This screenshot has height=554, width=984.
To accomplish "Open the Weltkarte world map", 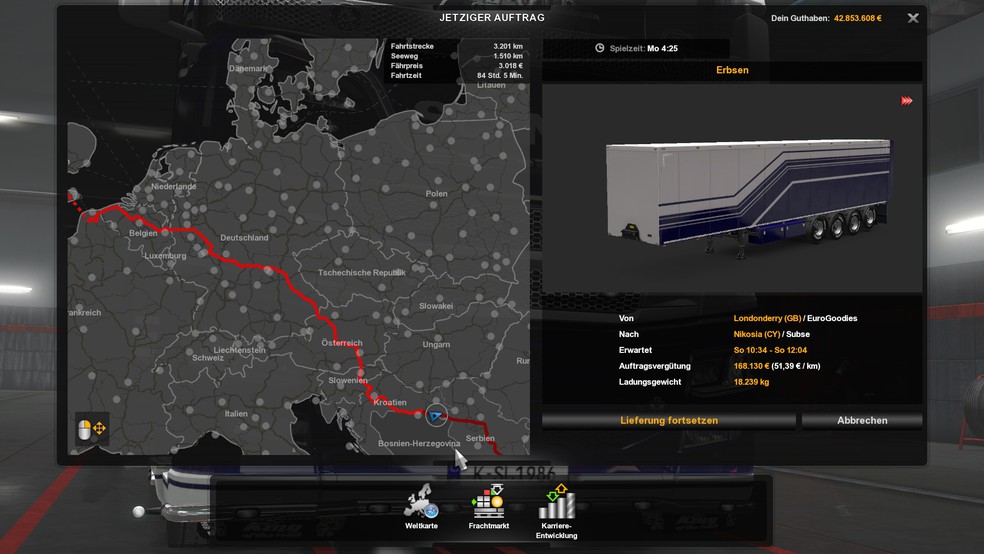I will tap(421, 503).
